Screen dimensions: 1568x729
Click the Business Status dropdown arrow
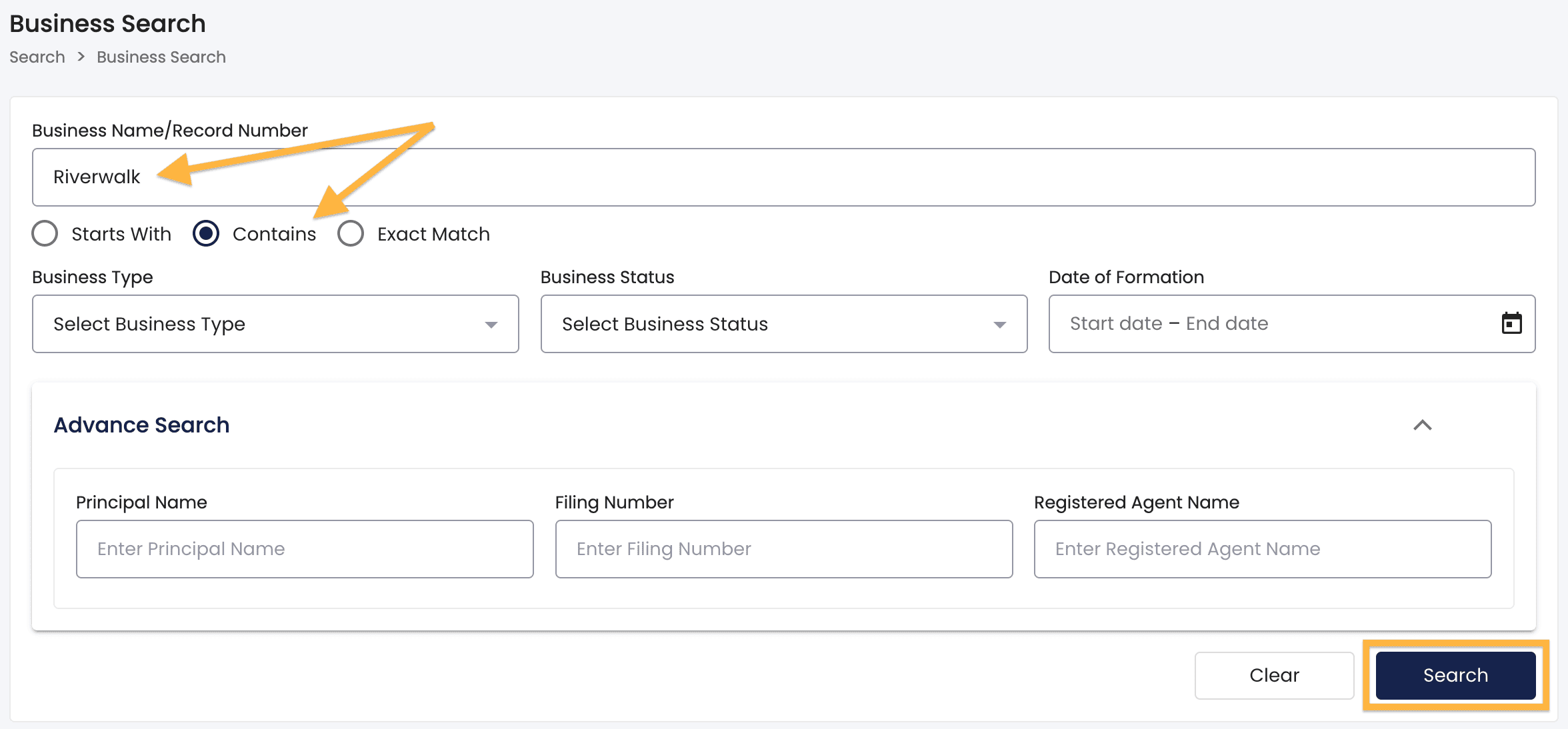[x=999, y=325]
